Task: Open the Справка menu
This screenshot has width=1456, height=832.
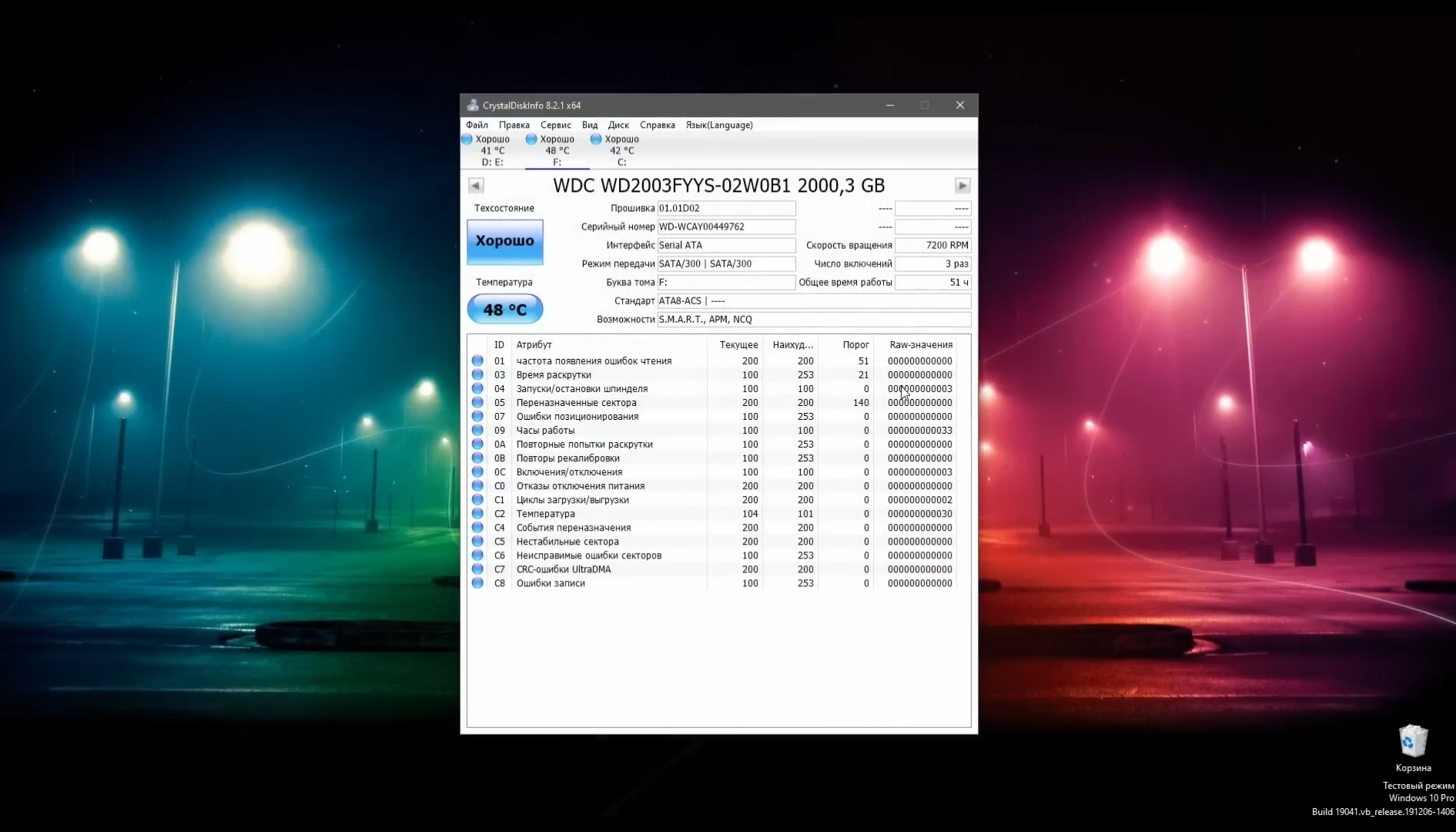Action: tap(658, 125)
